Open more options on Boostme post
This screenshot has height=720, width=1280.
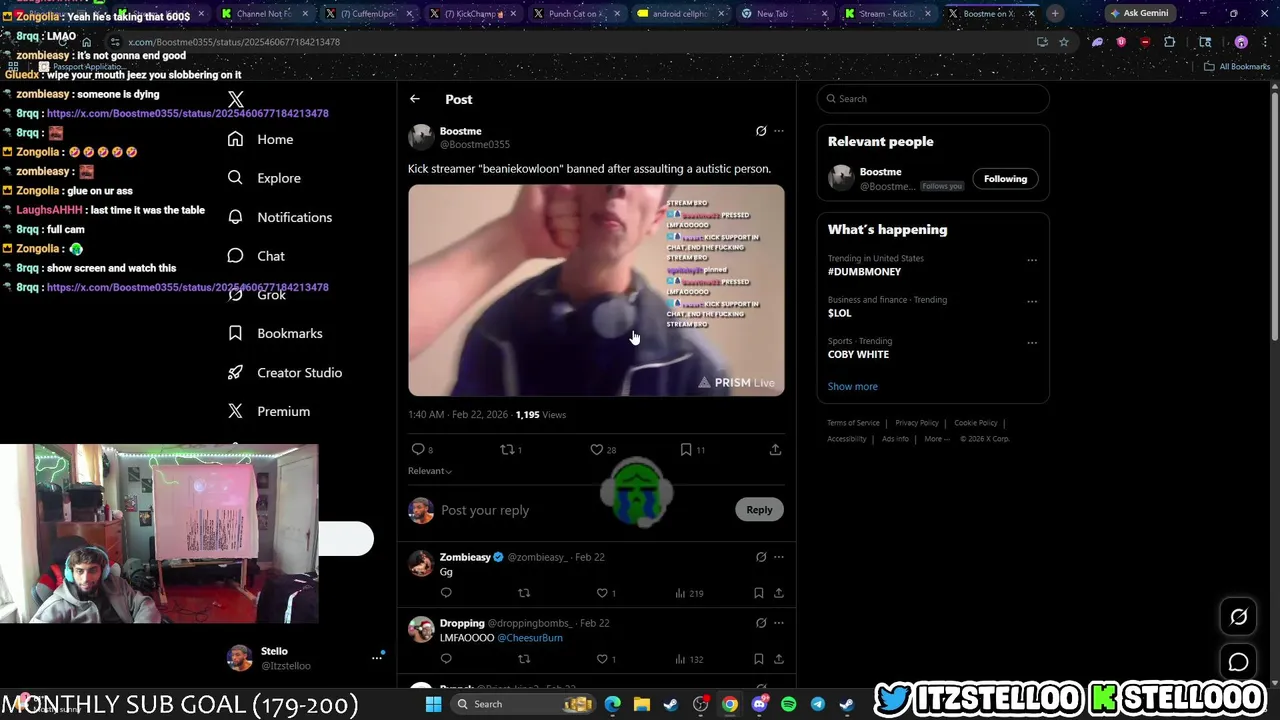[779, 131]
